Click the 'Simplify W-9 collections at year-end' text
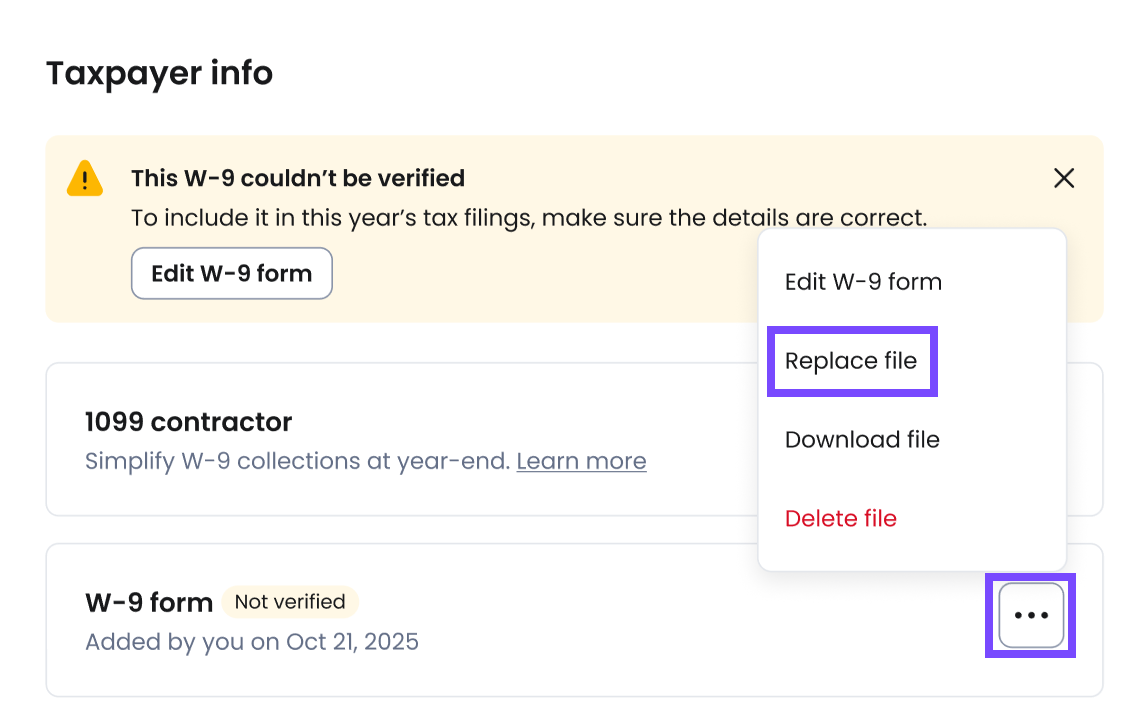This screenshot has height=724, width=1146. pyautogui.click(x=298, y=461)
